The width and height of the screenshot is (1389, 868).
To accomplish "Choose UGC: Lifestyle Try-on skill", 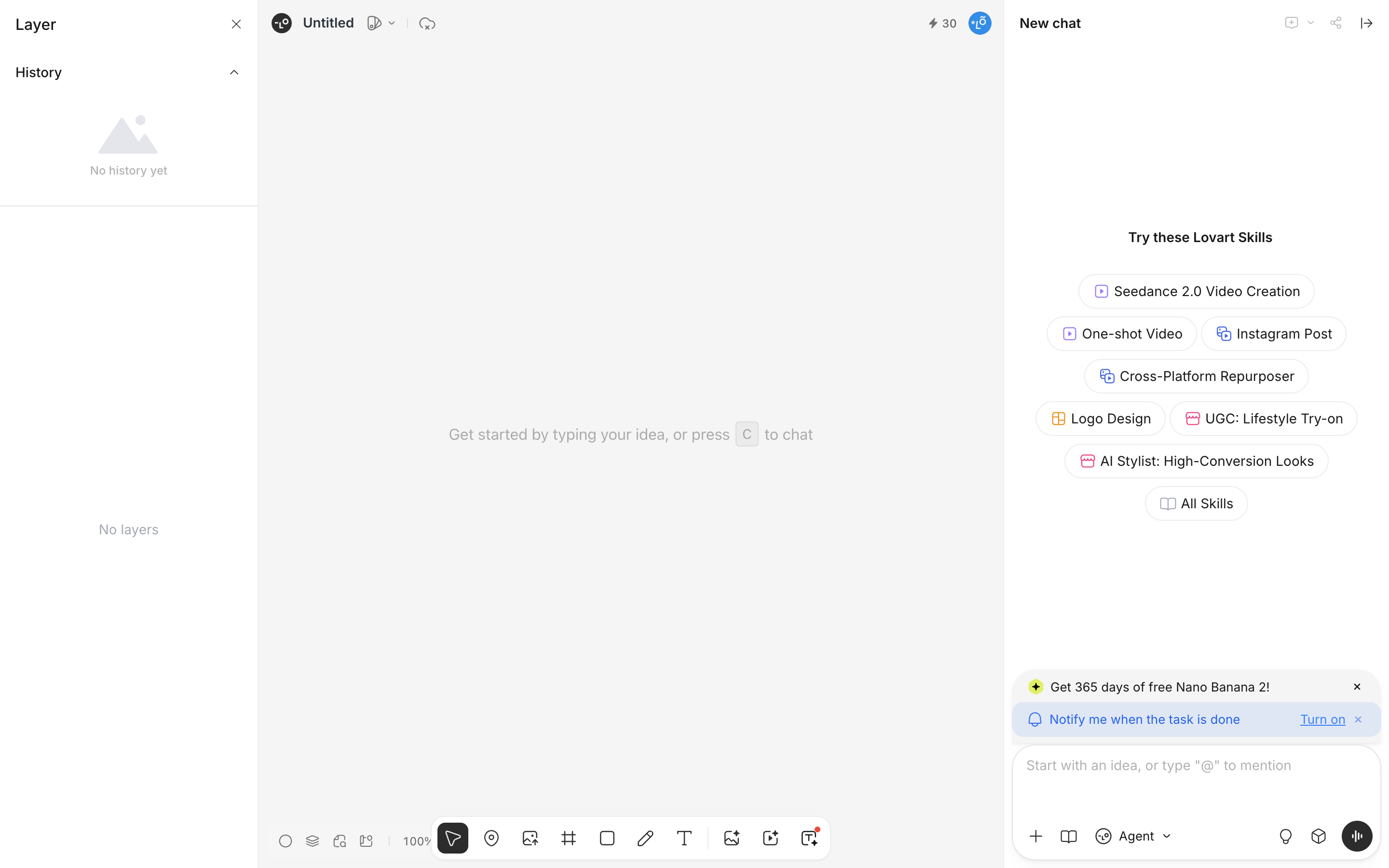I will tap(1263, 419).
